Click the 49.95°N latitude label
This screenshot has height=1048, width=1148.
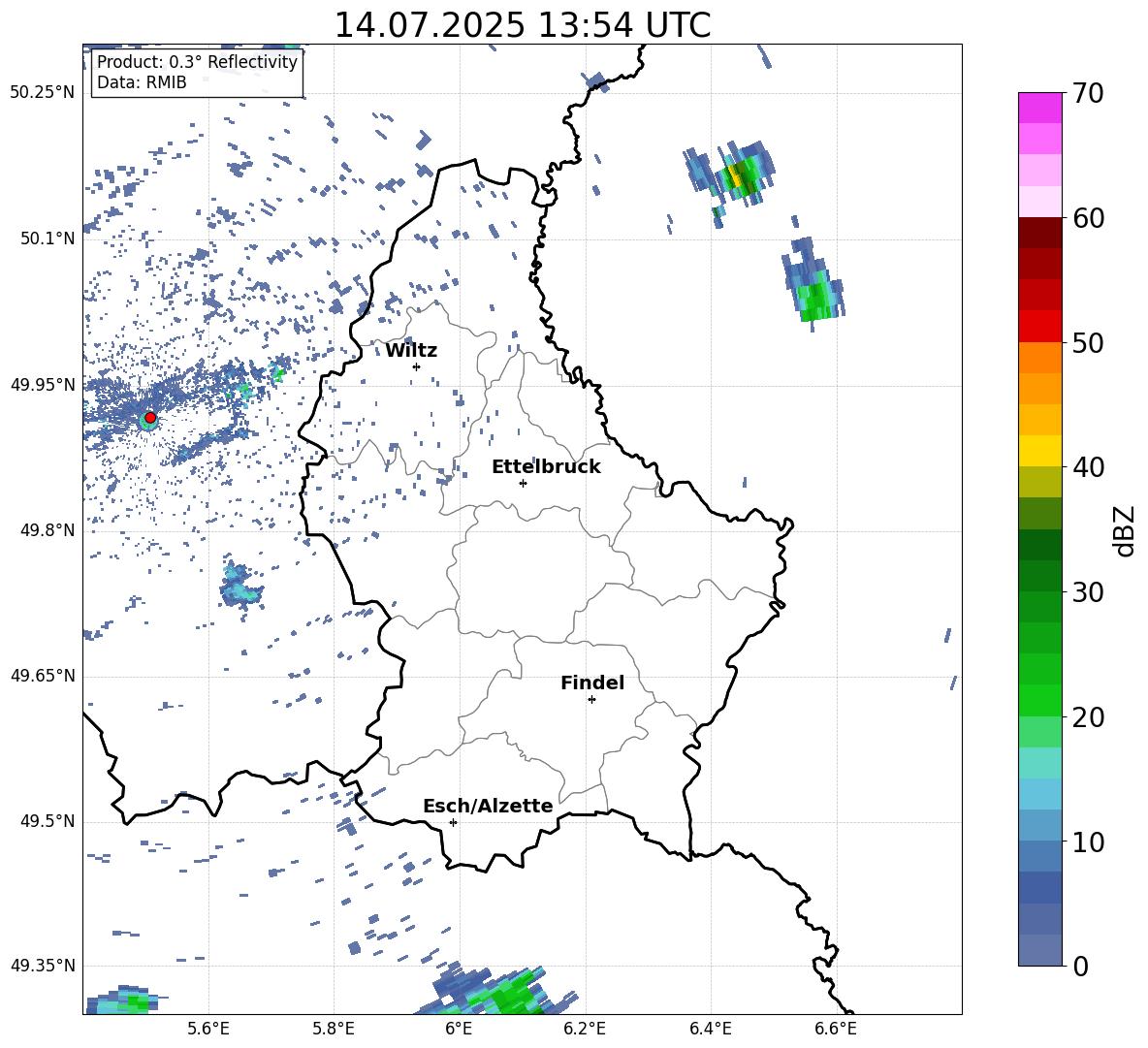(x=43, y=385)
